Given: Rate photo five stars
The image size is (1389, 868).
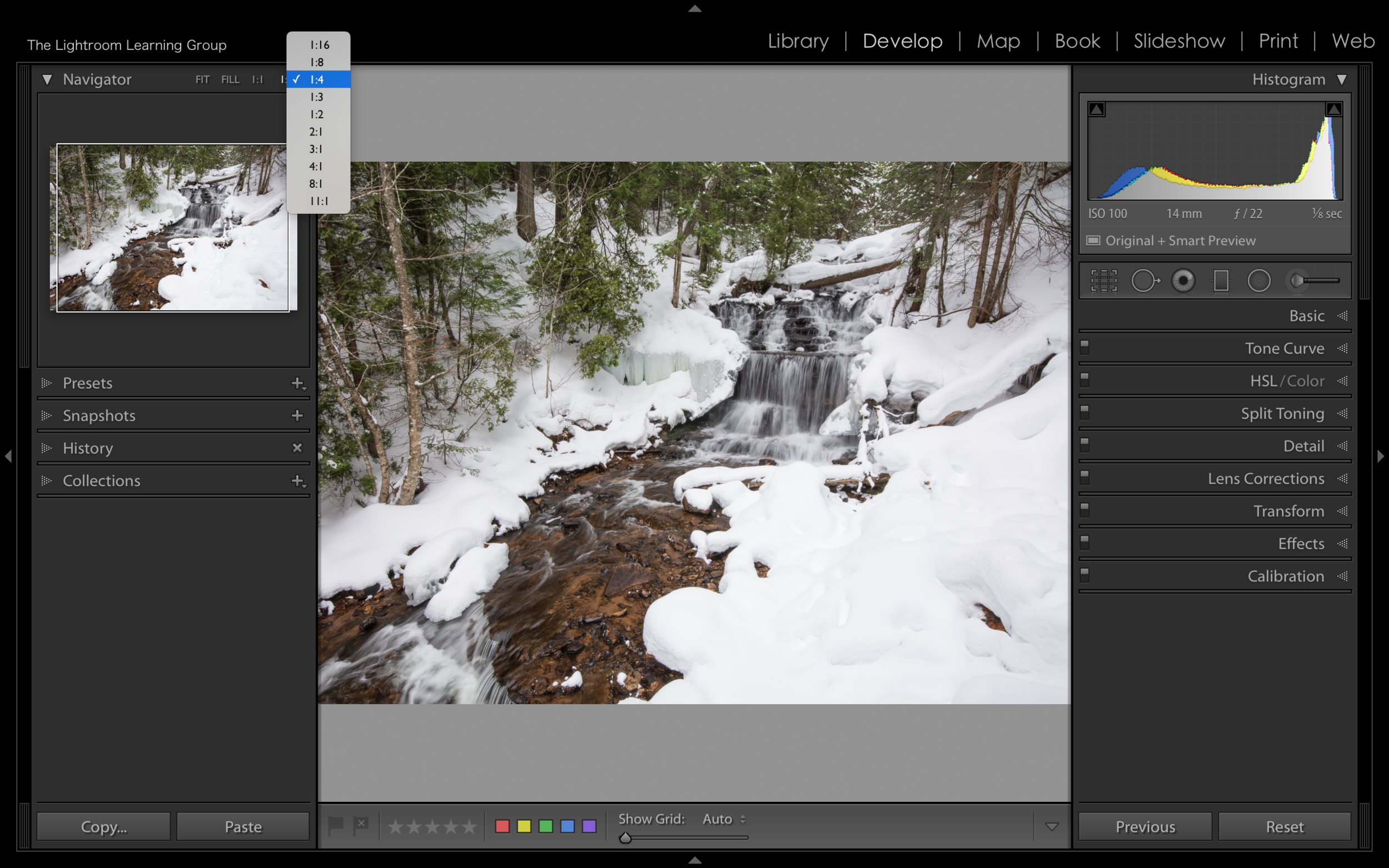Looking at the screenshot, I should point(469,827).
